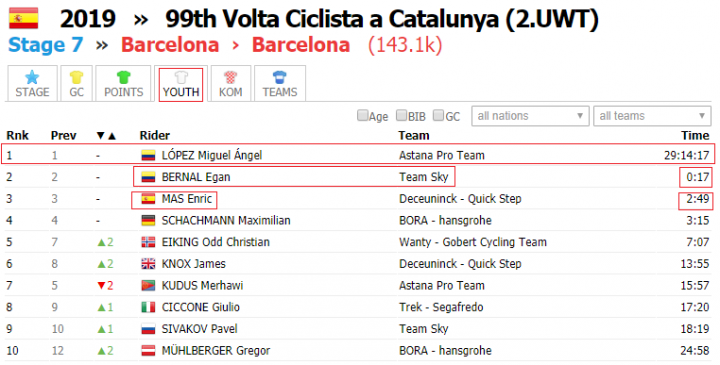Toggle the GC checkbox
This screenshot has height=365, width=720.
point(439,115)
